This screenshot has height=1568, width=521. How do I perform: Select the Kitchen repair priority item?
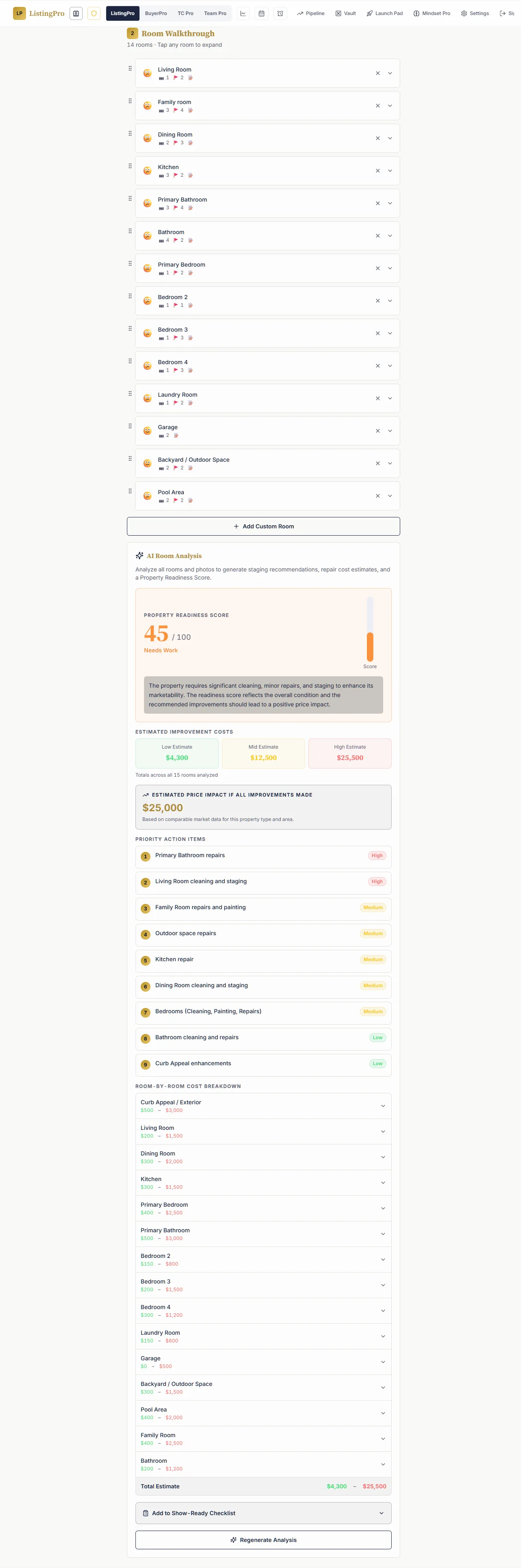click(x=263, y=960)
